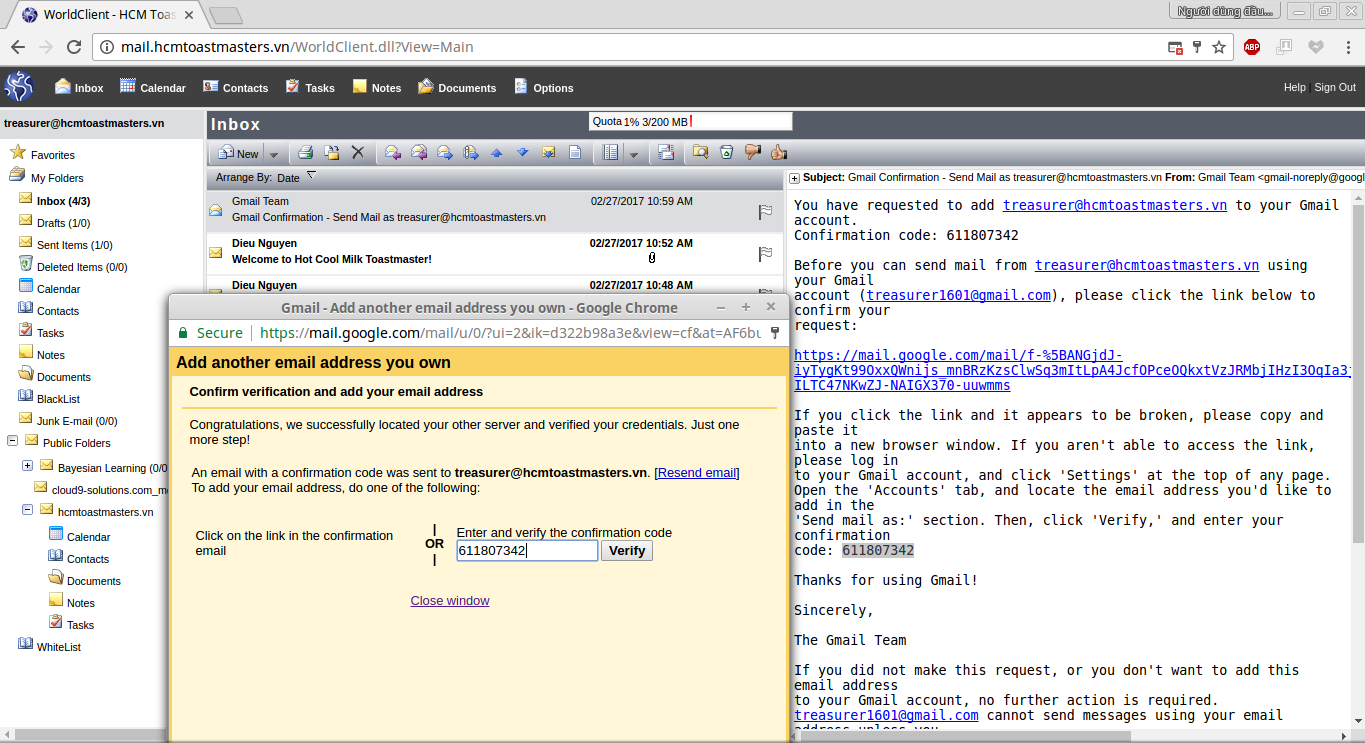Screen dimensions: 1365x743
Task: Click the Verify button in Gmail popup
Action: [x=627, y=550]
